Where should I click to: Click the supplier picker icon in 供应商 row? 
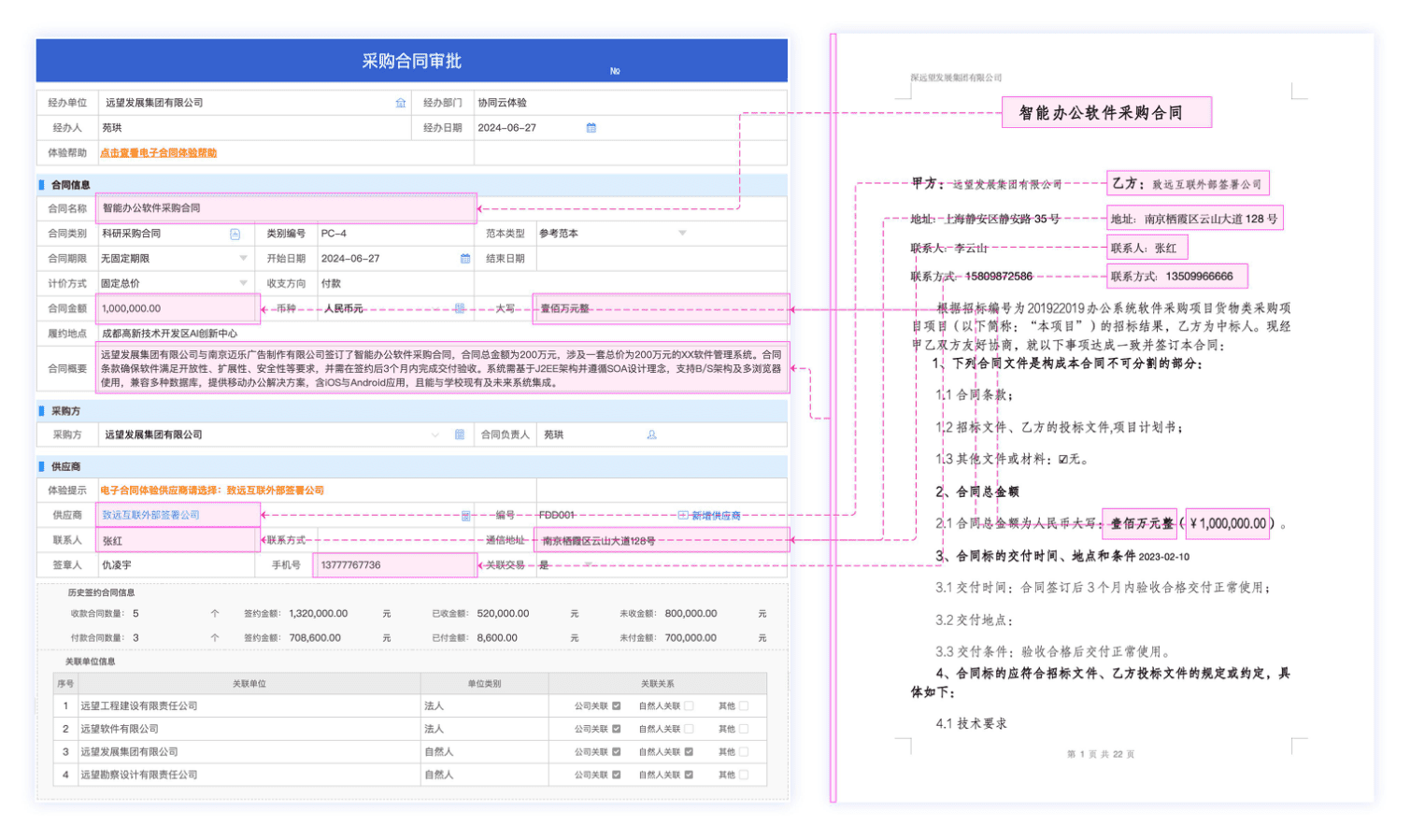coord(466,516)
